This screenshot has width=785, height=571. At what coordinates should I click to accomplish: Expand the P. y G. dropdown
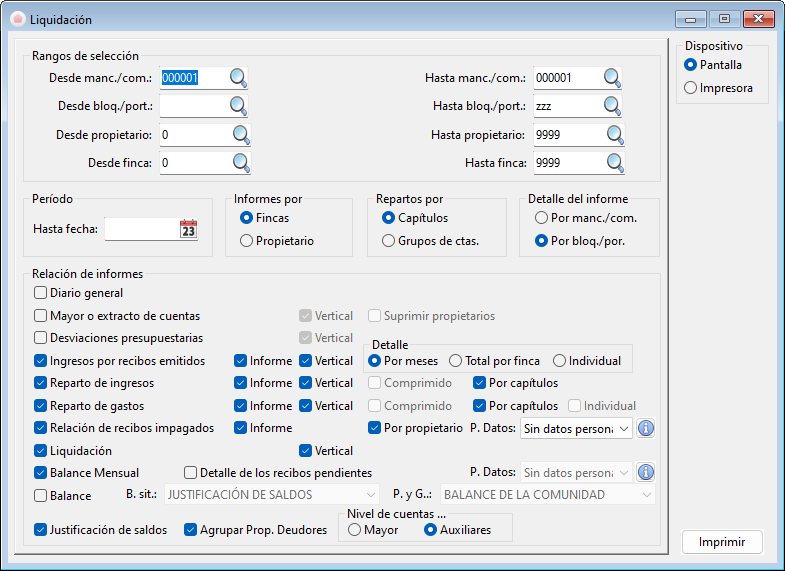548,495
